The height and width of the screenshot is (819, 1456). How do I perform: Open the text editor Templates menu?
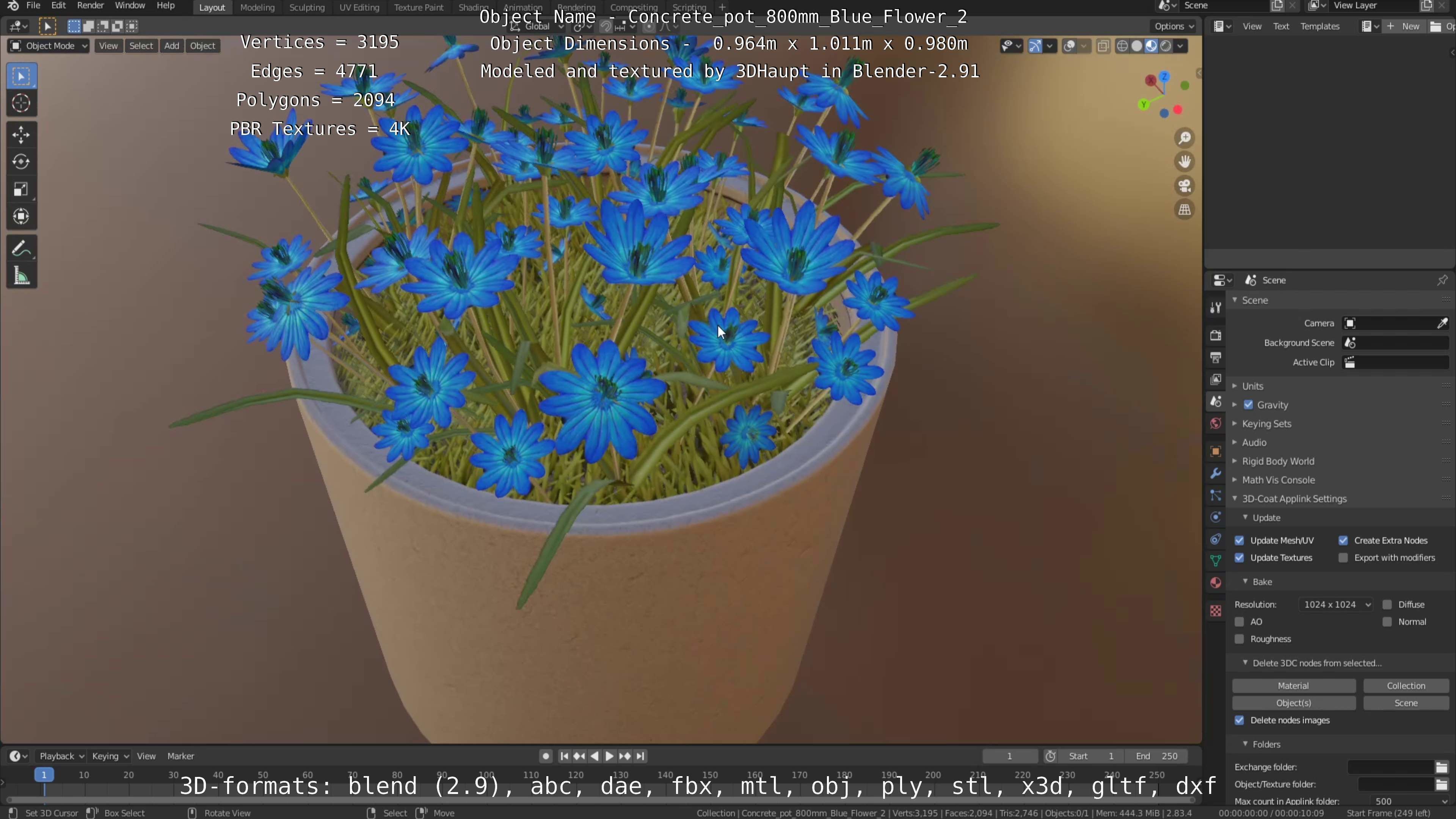click(x=1320, y=26)
